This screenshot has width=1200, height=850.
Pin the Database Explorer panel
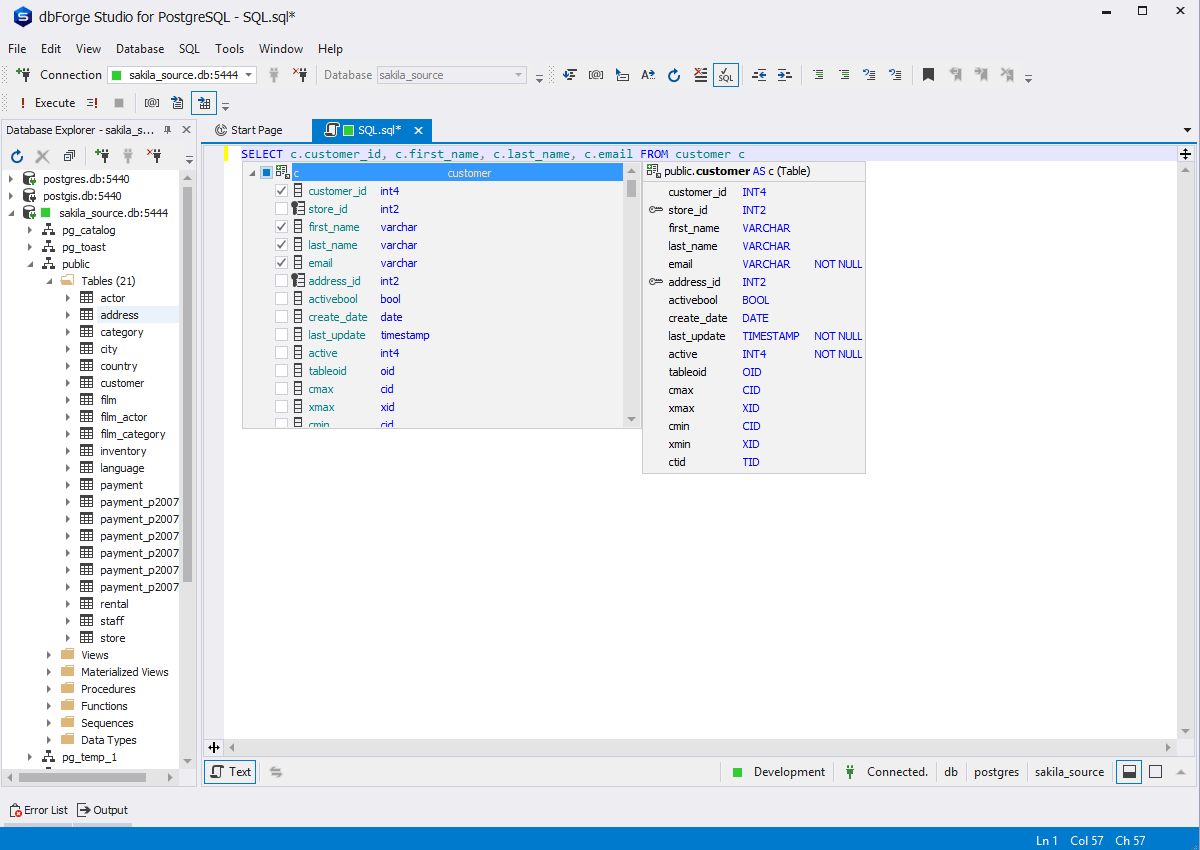click(168, 130)
